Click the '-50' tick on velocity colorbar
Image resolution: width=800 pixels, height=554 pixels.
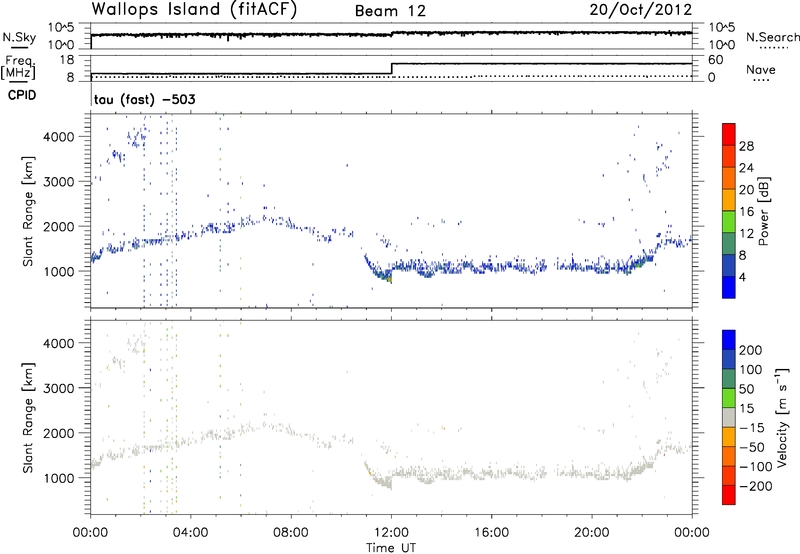(750, 447)
